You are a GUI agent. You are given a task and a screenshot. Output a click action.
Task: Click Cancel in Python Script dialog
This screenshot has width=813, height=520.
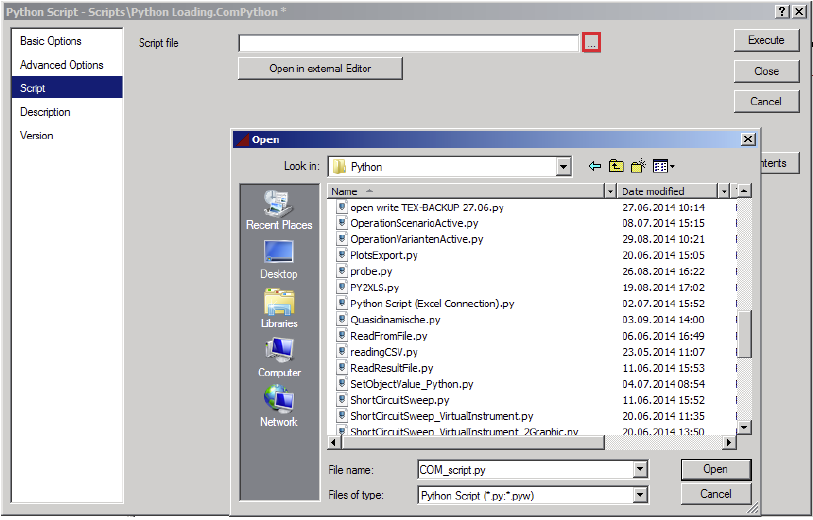tap(766, 101)
